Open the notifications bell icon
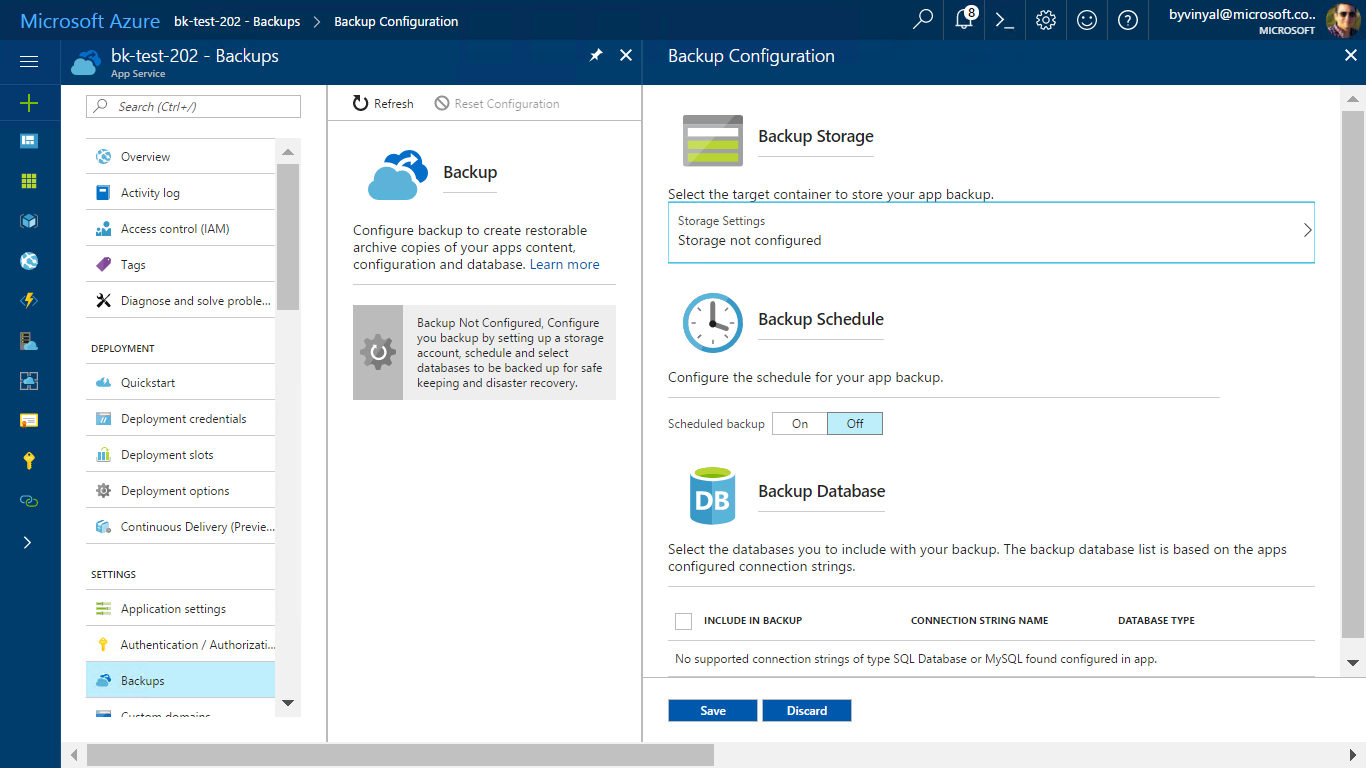This screenshot has height=768, width=1366. coord(964,20)
